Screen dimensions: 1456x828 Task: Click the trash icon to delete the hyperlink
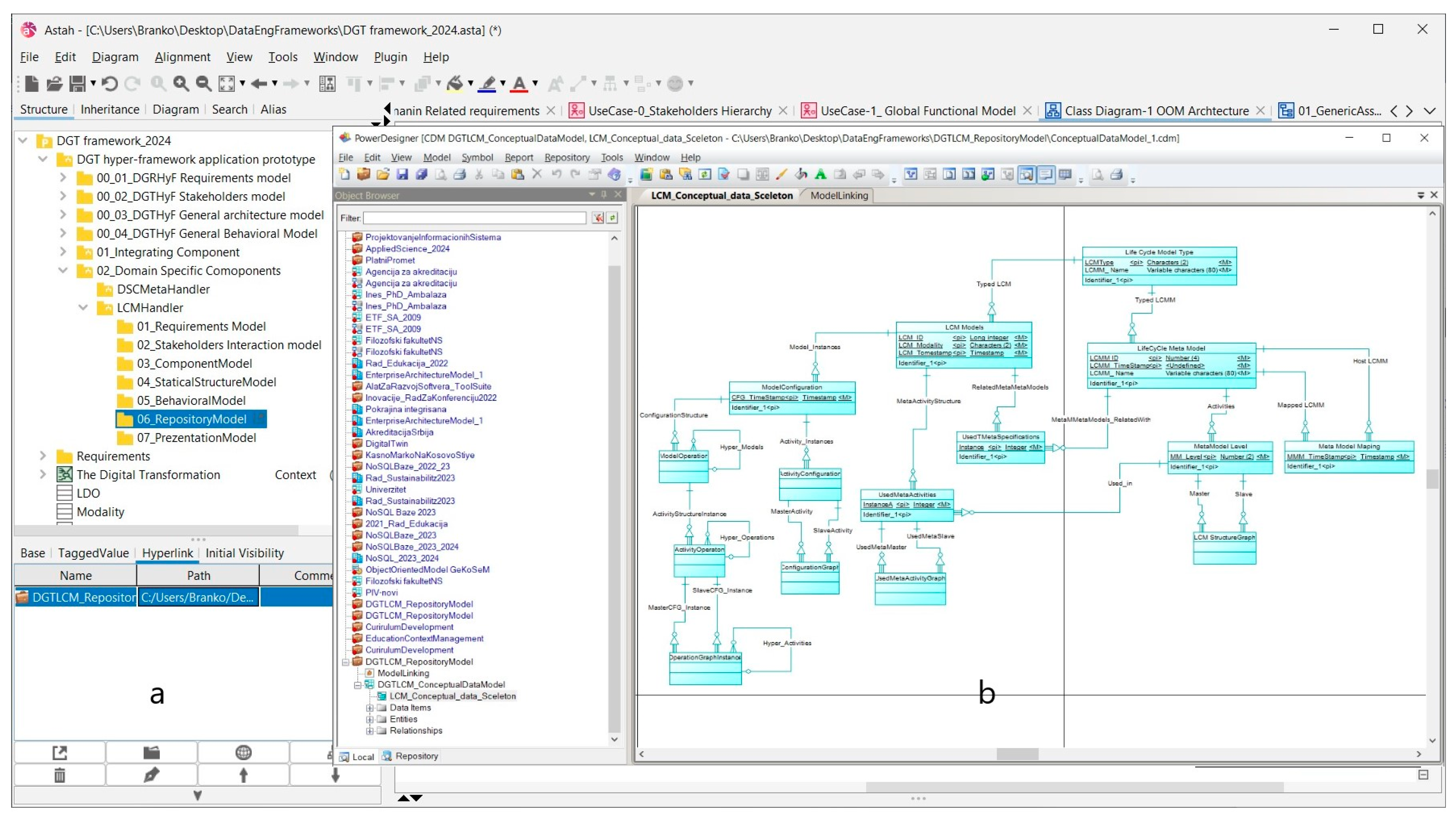pos(60,775)
